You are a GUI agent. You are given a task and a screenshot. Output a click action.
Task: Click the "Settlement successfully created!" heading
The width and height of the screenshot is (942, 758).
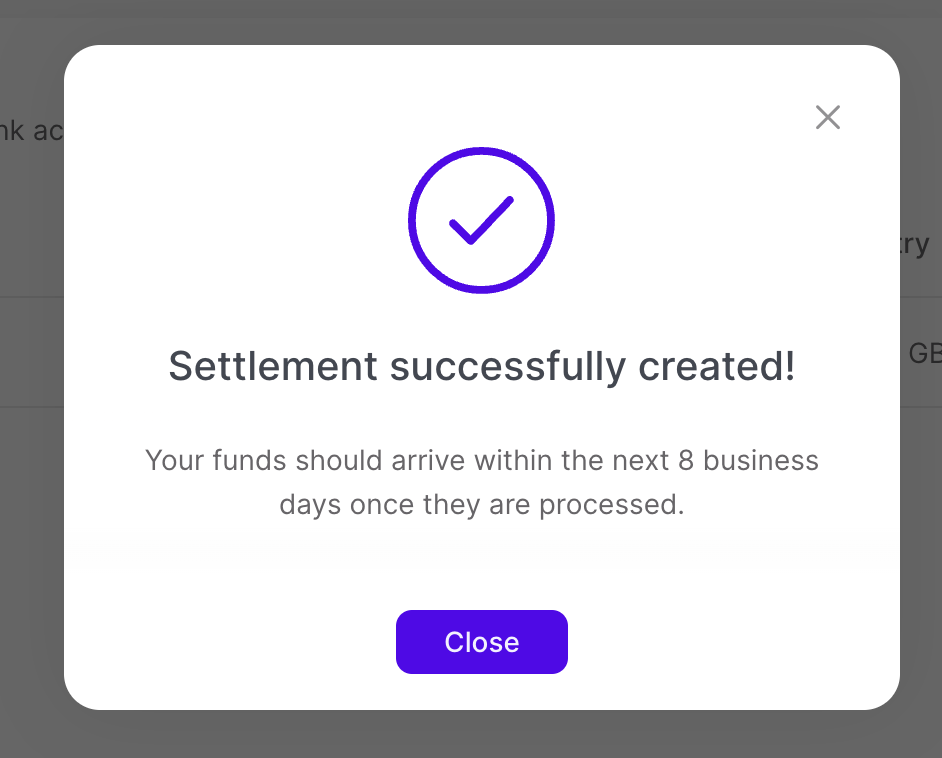481,367
